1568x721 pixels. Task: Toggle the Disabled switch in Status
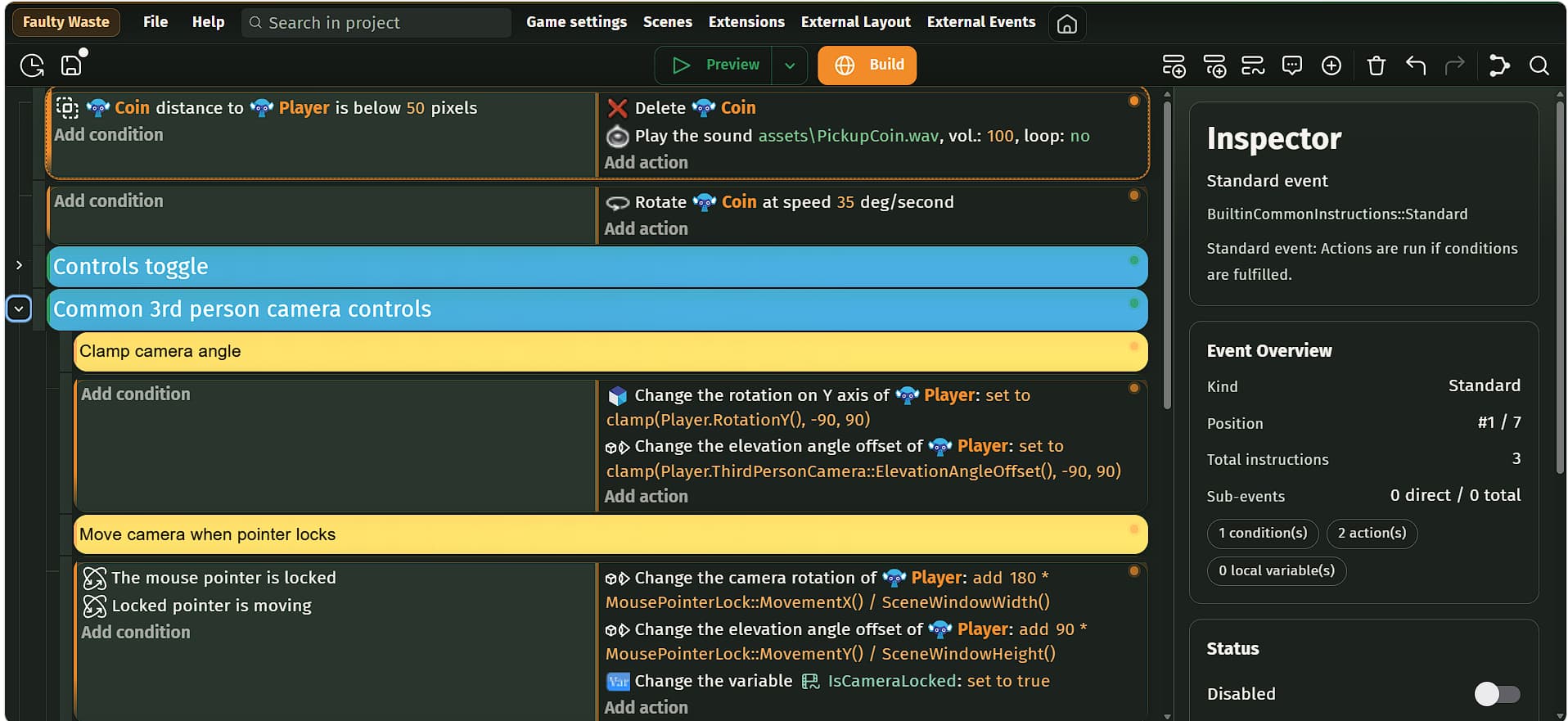pos(1497,694)
